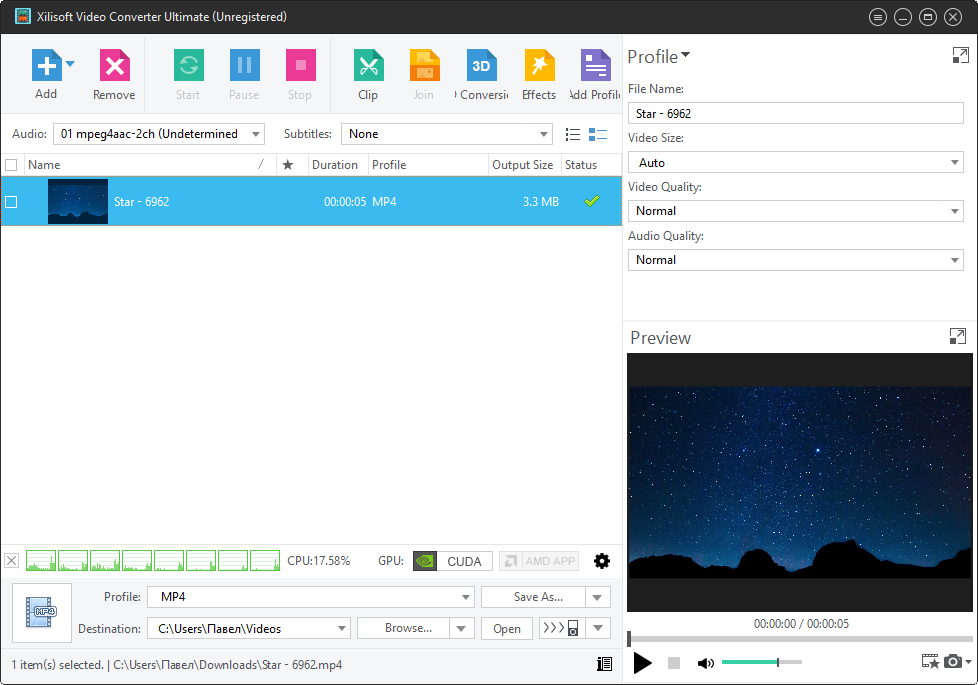
Task: Toggle AMD APP acceleration
Action: pos(539,561)
